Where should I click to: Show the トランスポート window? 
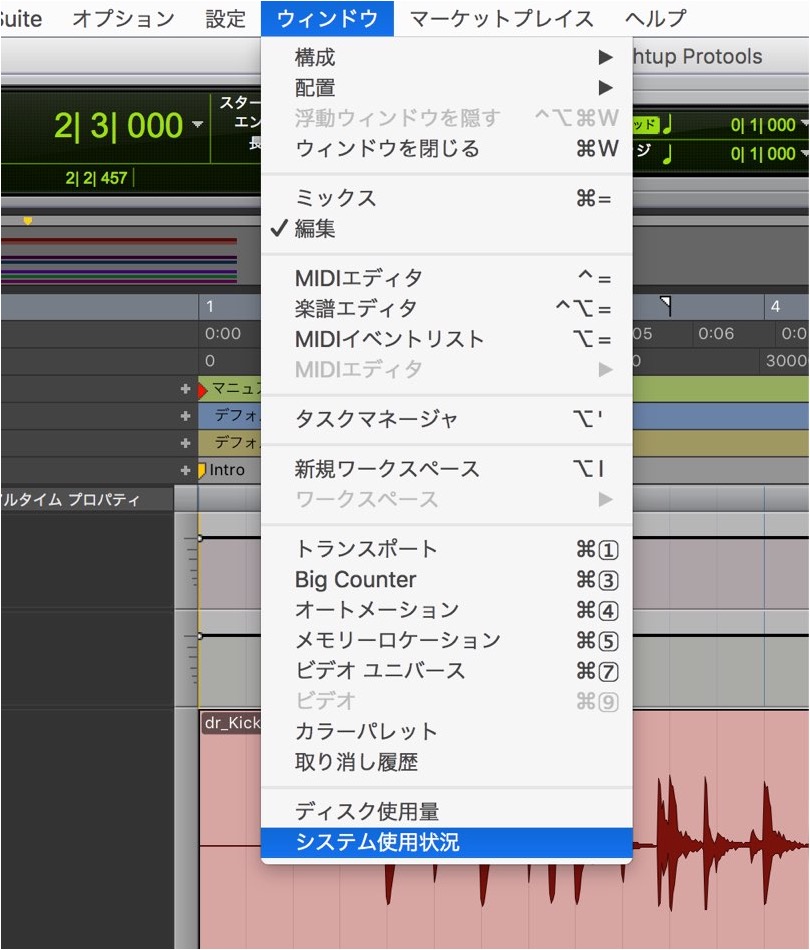click(x=446, y=549)
